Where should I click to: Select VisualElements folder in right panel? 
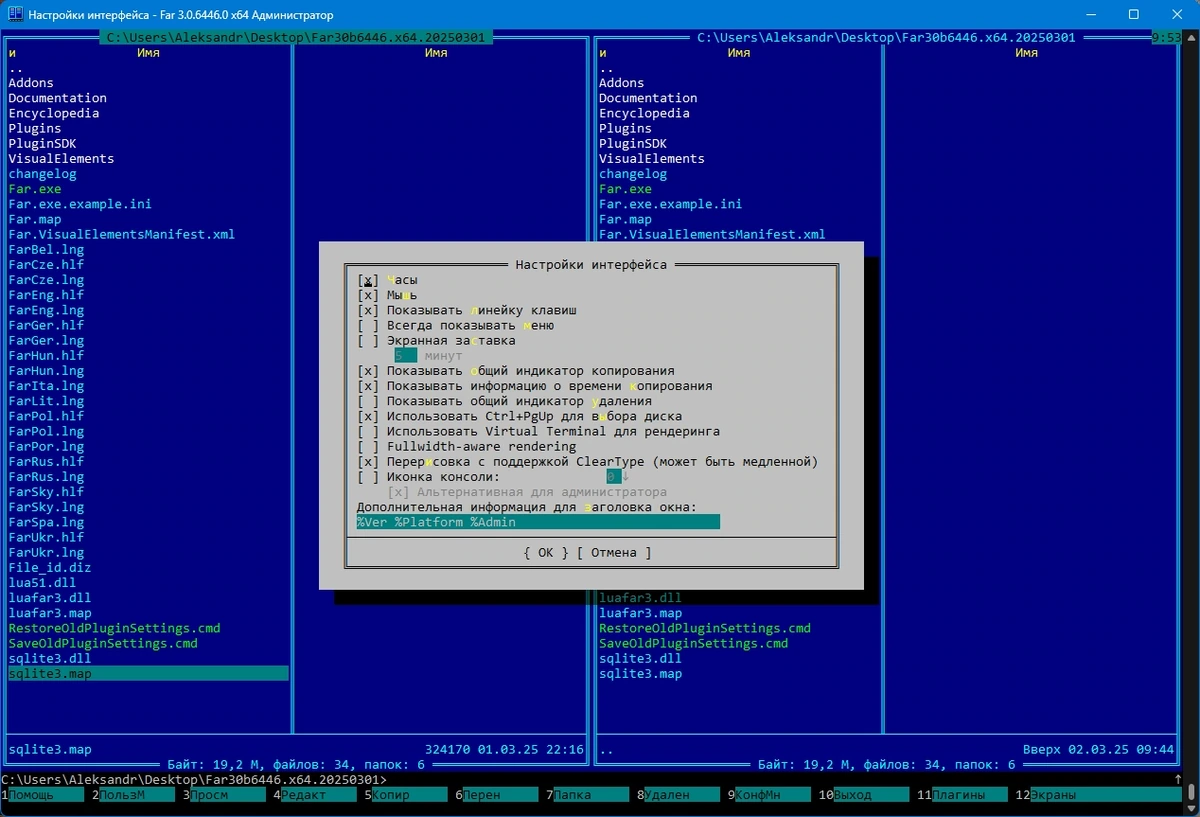coord(652,158)
